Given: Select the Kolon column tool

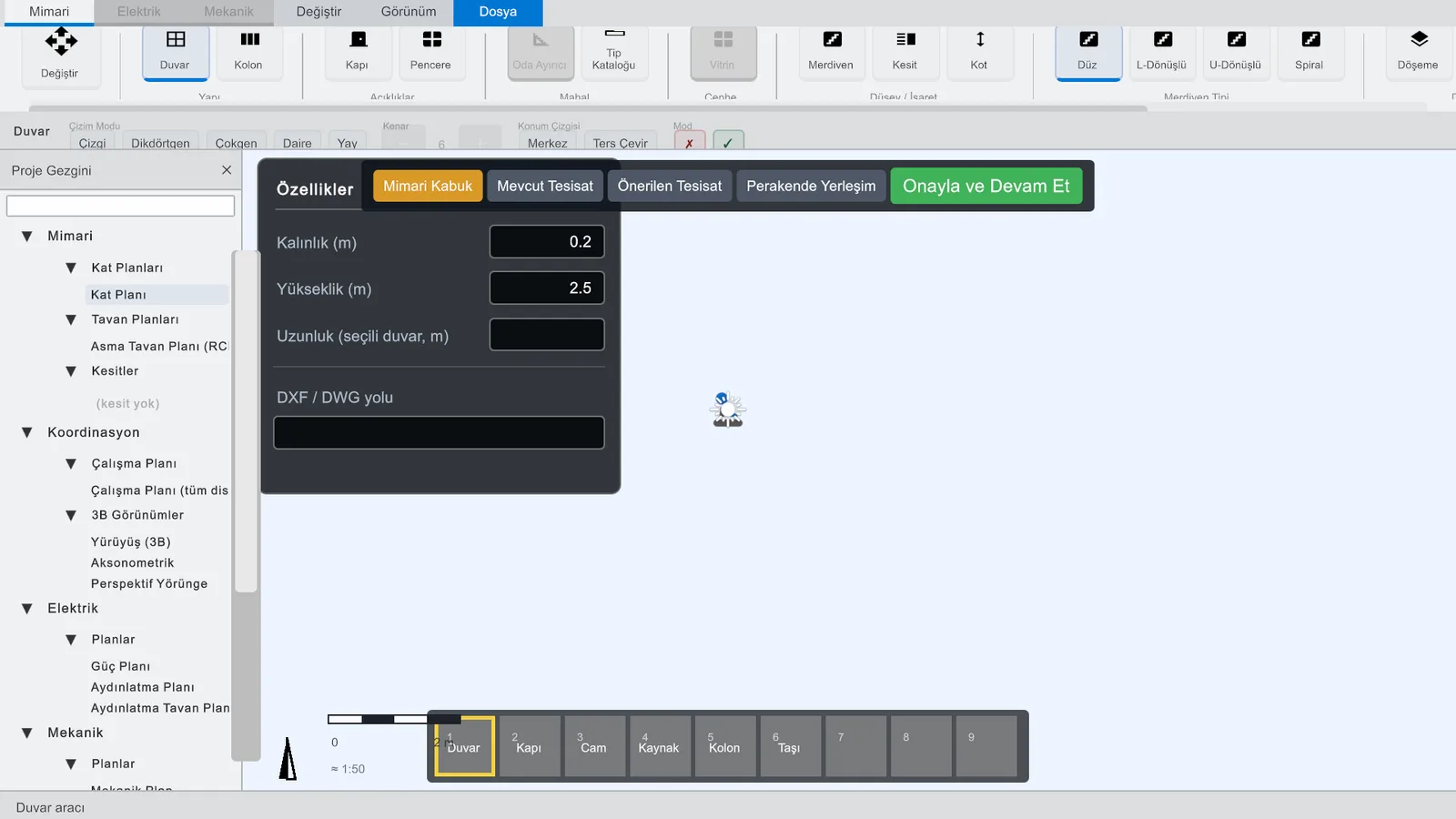Looking at the screenshot, I should click(248, 52).
